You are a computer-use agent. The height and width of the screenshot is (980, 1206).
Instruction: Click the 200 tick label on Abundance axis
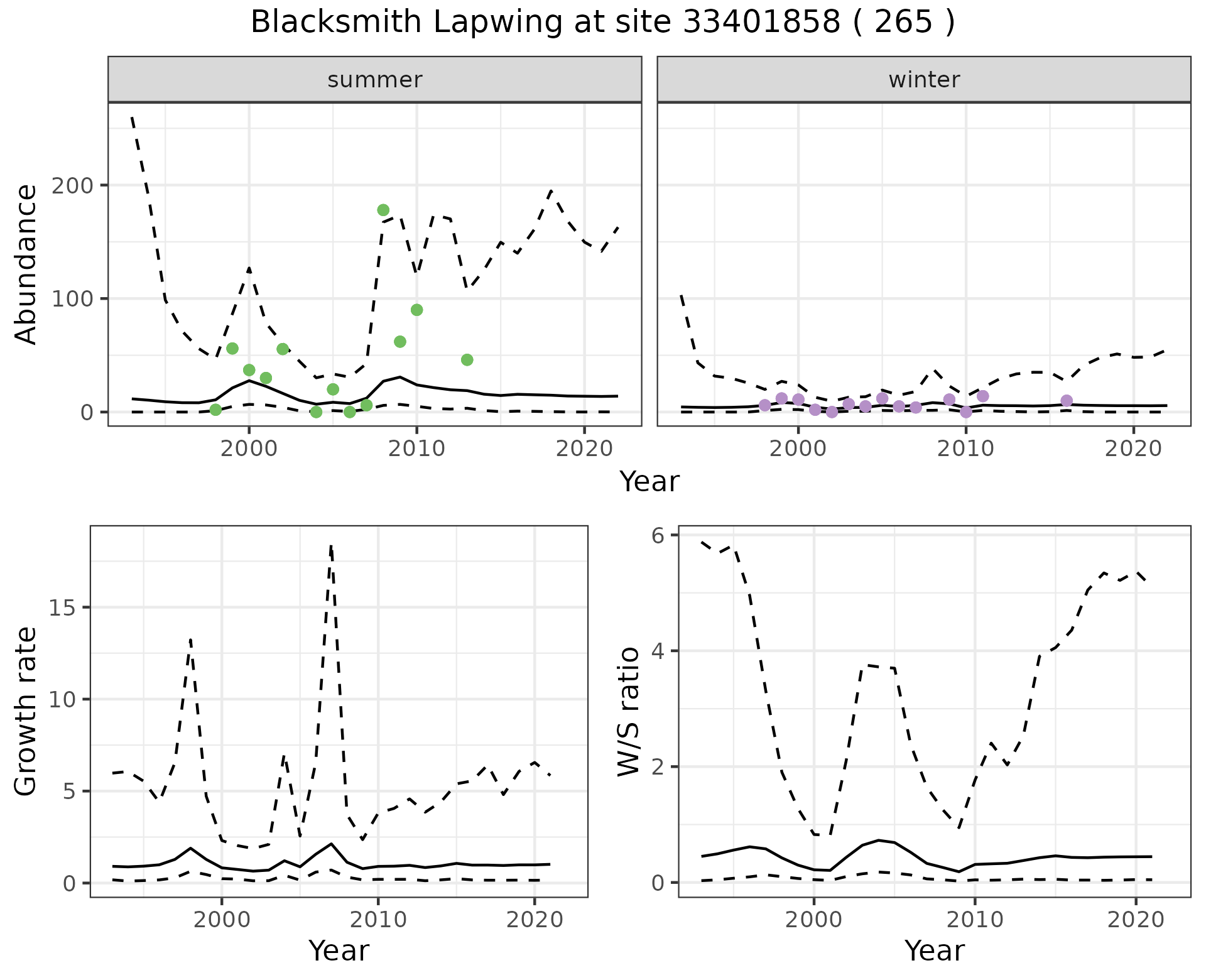coord(72,185)
